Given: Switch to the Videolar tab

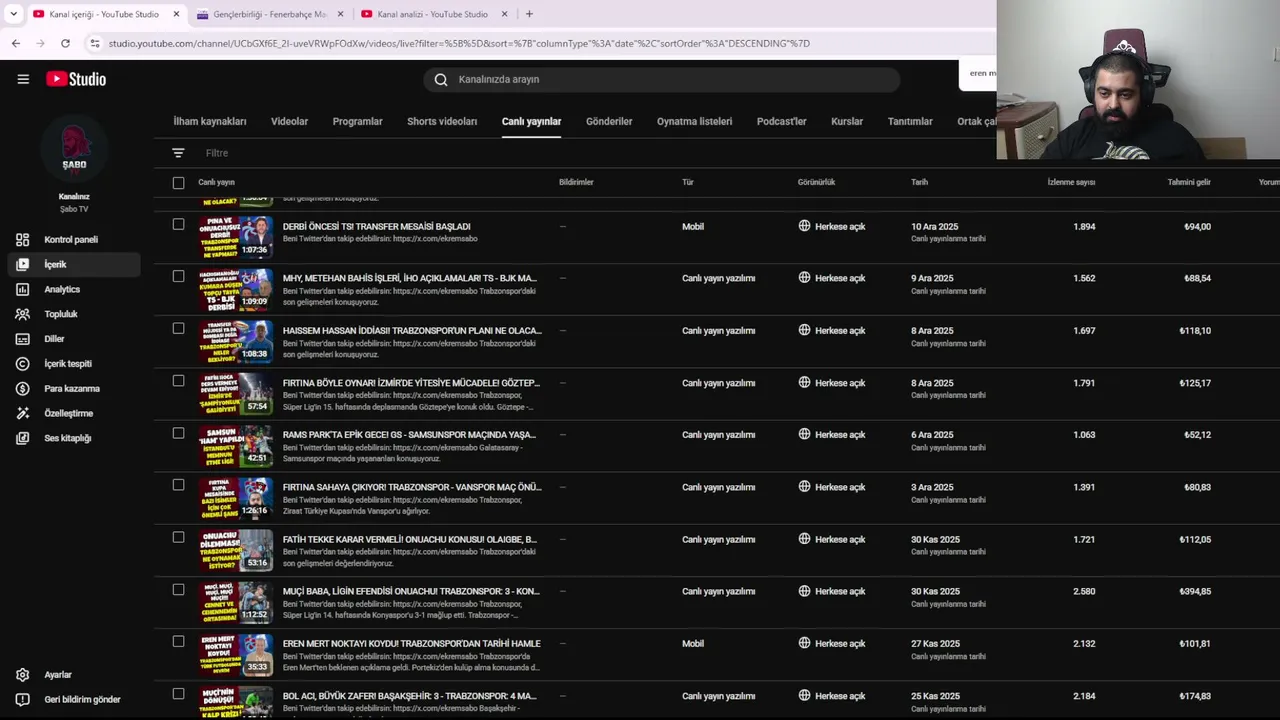Looking at the screenshot, I should coord(289,122).
